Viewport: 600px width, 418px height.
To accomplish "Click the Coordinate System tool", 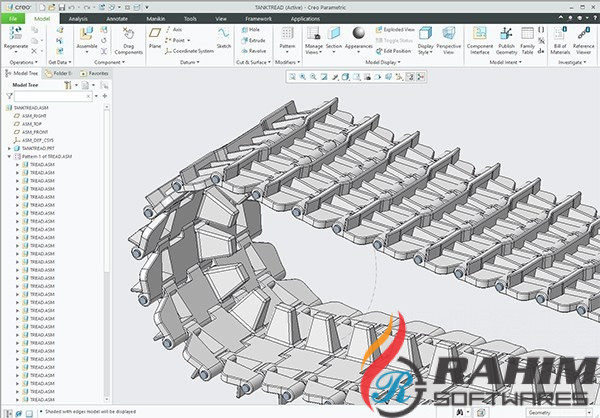I will point(189,51).
